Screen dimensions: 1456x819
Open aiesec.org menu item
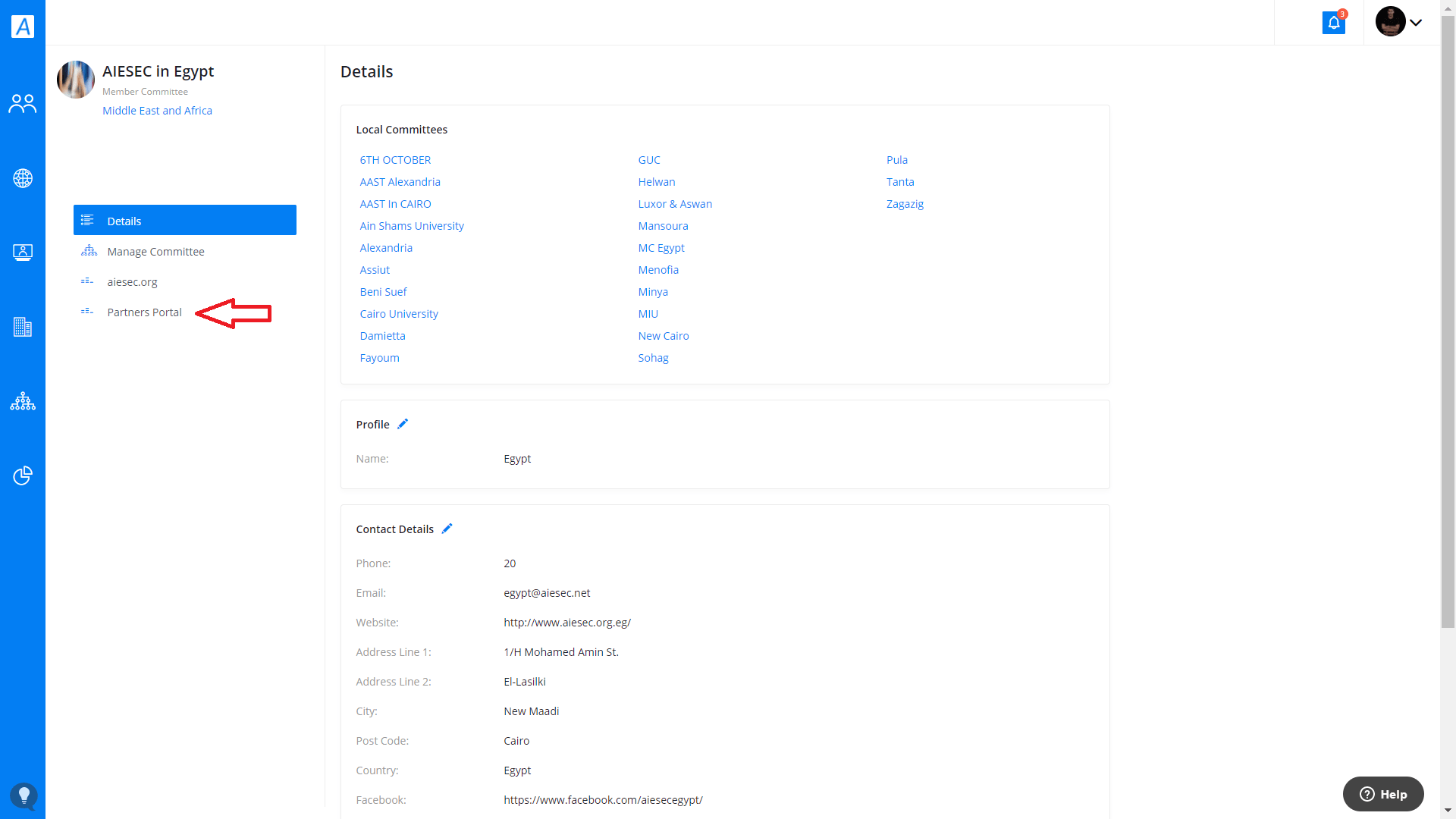132,282
